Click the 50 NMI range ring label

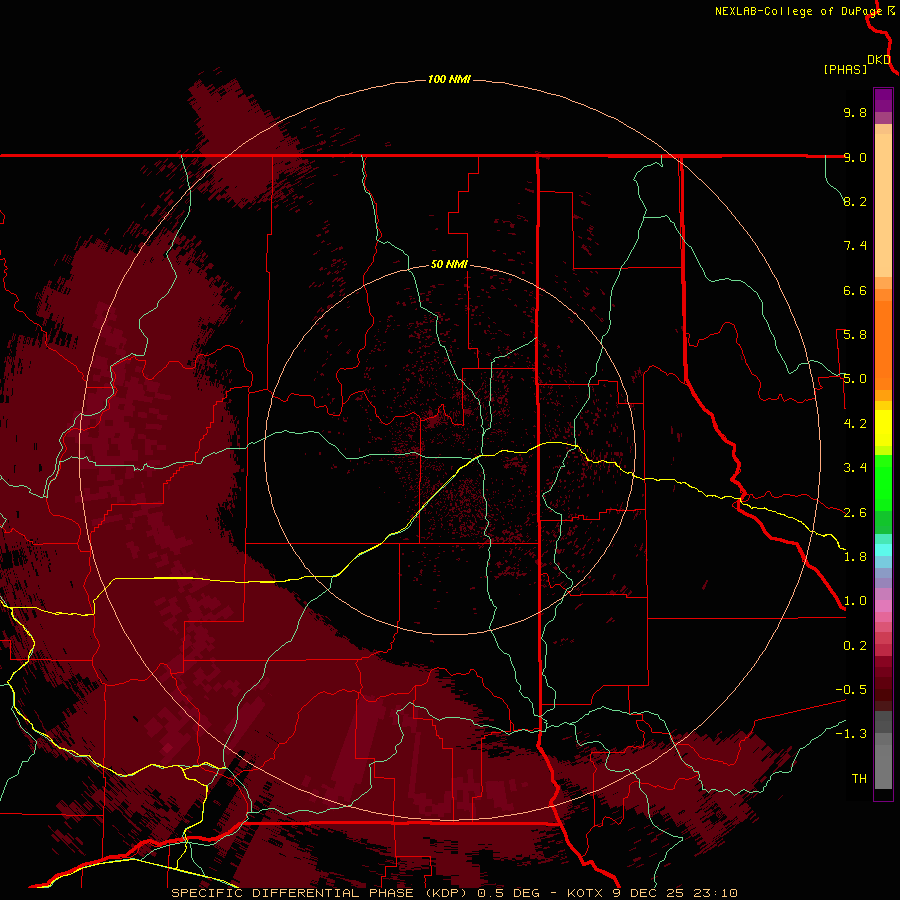(449, 264)
